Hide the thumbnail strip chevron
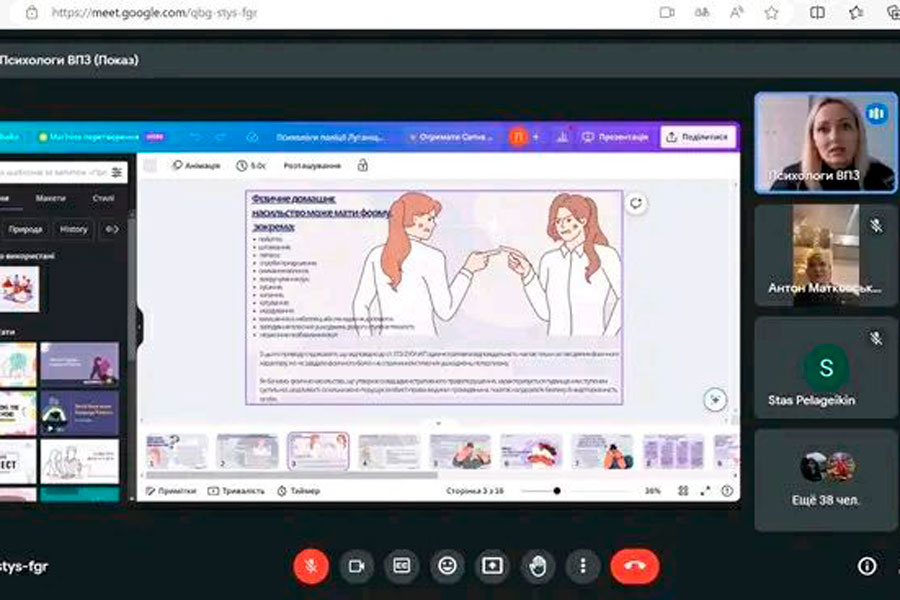 [438, 424]
